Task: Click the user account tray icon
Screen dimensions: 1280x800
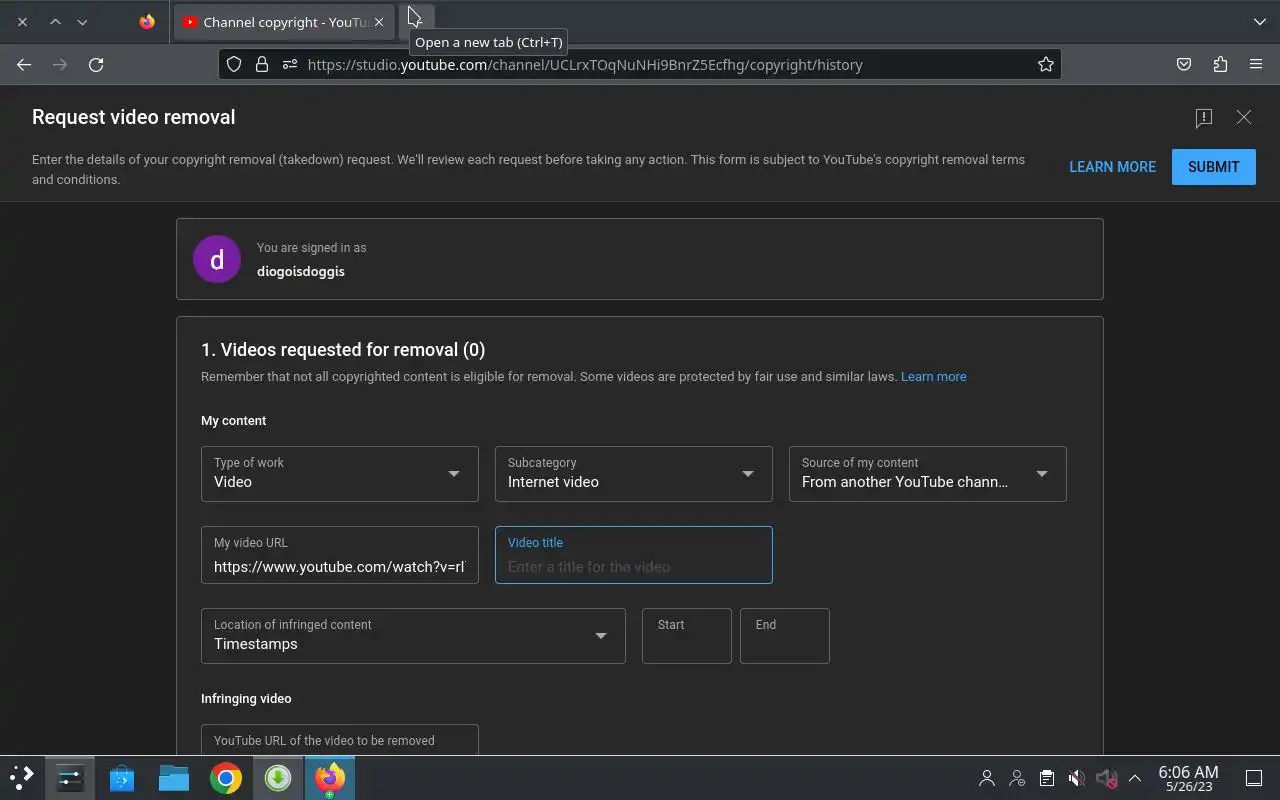Action: (x=987, y=778)
